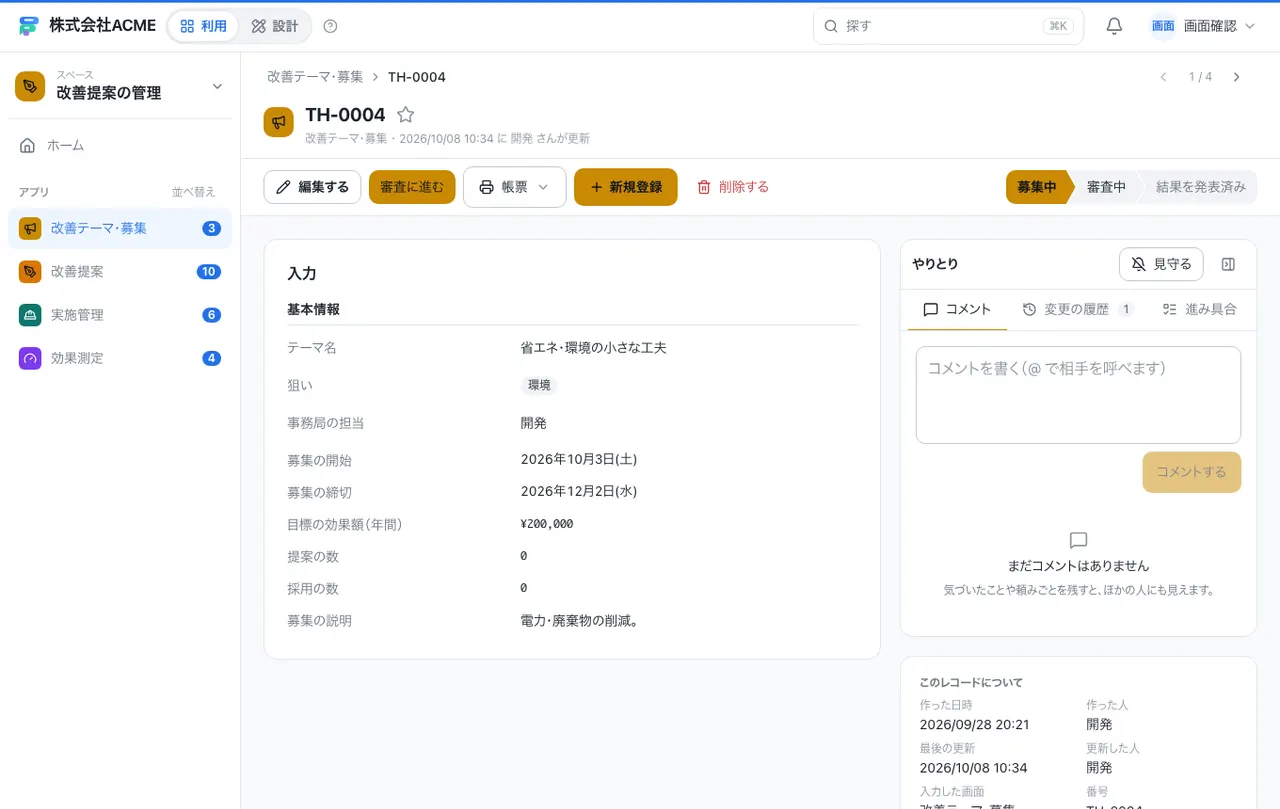
Task: Open the 変更の履歴 tab
Action: coord(1078,310)
